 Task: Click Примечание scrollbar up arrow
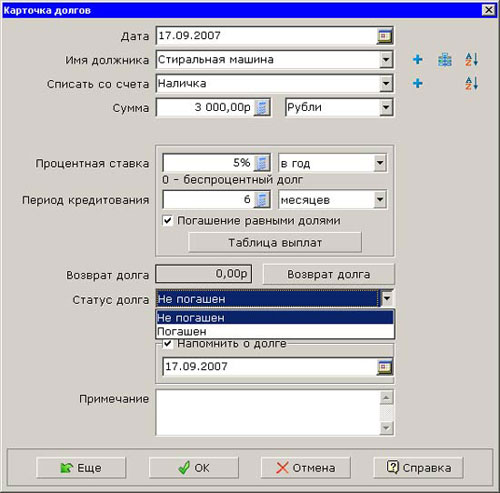pos(386,397)
